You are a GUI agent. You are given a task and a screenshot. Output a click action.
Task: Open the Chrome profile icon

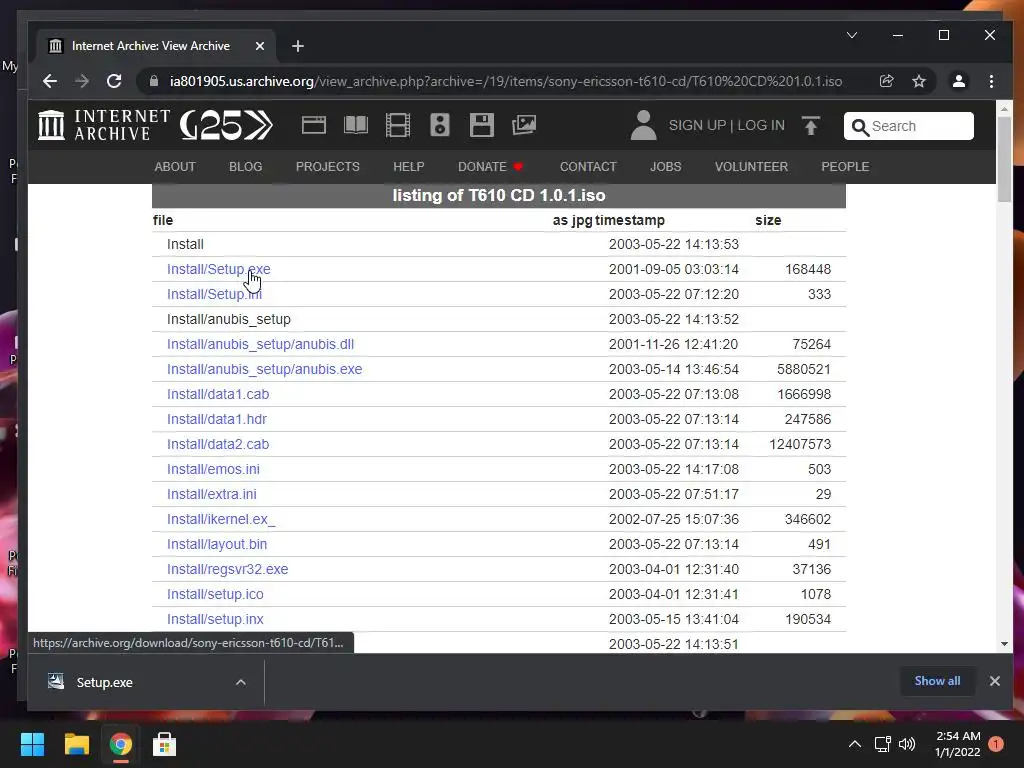tap(959, 81)
